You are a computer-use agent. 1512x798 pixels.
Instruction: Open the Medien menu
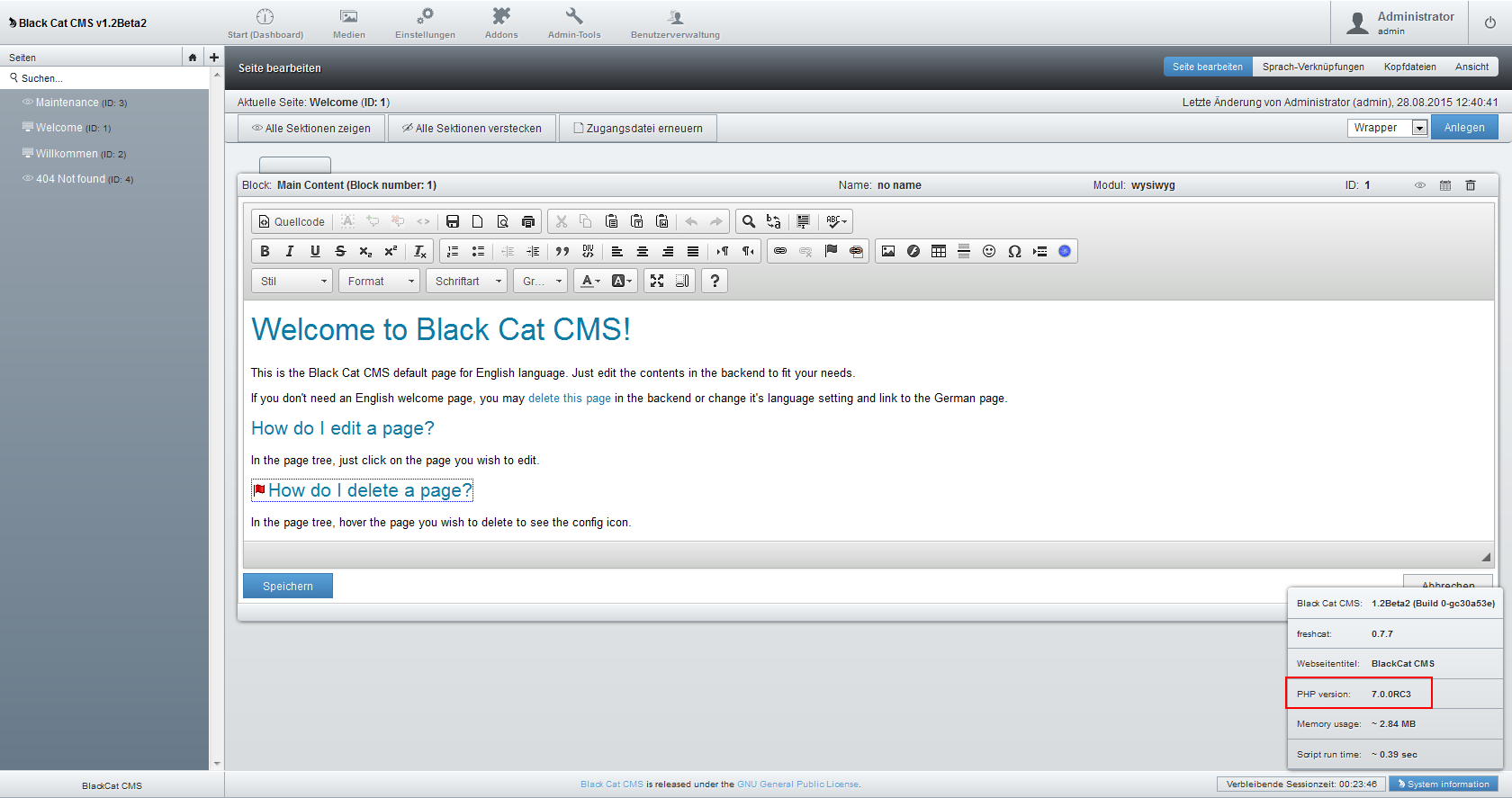pos(349,23)
